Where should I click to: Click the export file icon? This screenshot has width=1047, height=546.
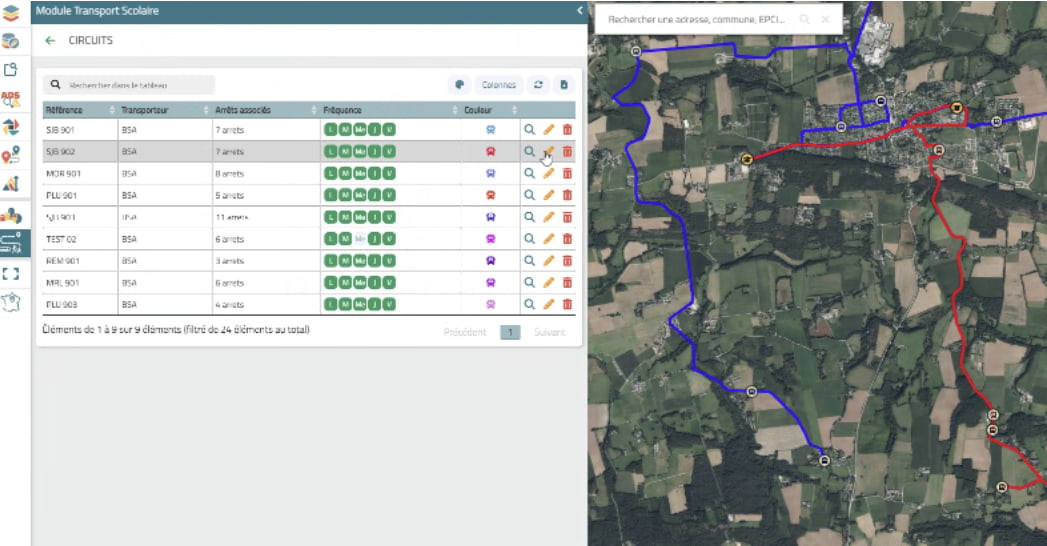564,85
